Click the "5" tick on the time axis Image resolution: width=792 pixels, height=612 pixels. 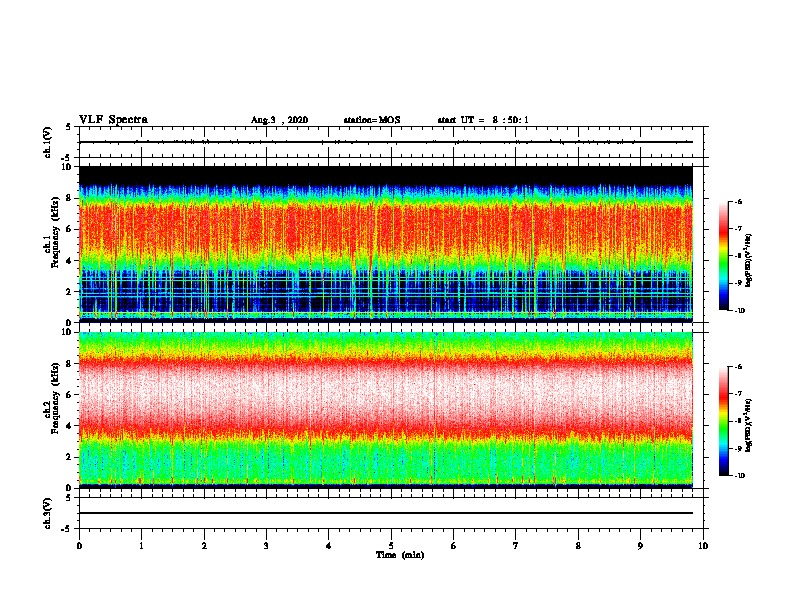391,546
